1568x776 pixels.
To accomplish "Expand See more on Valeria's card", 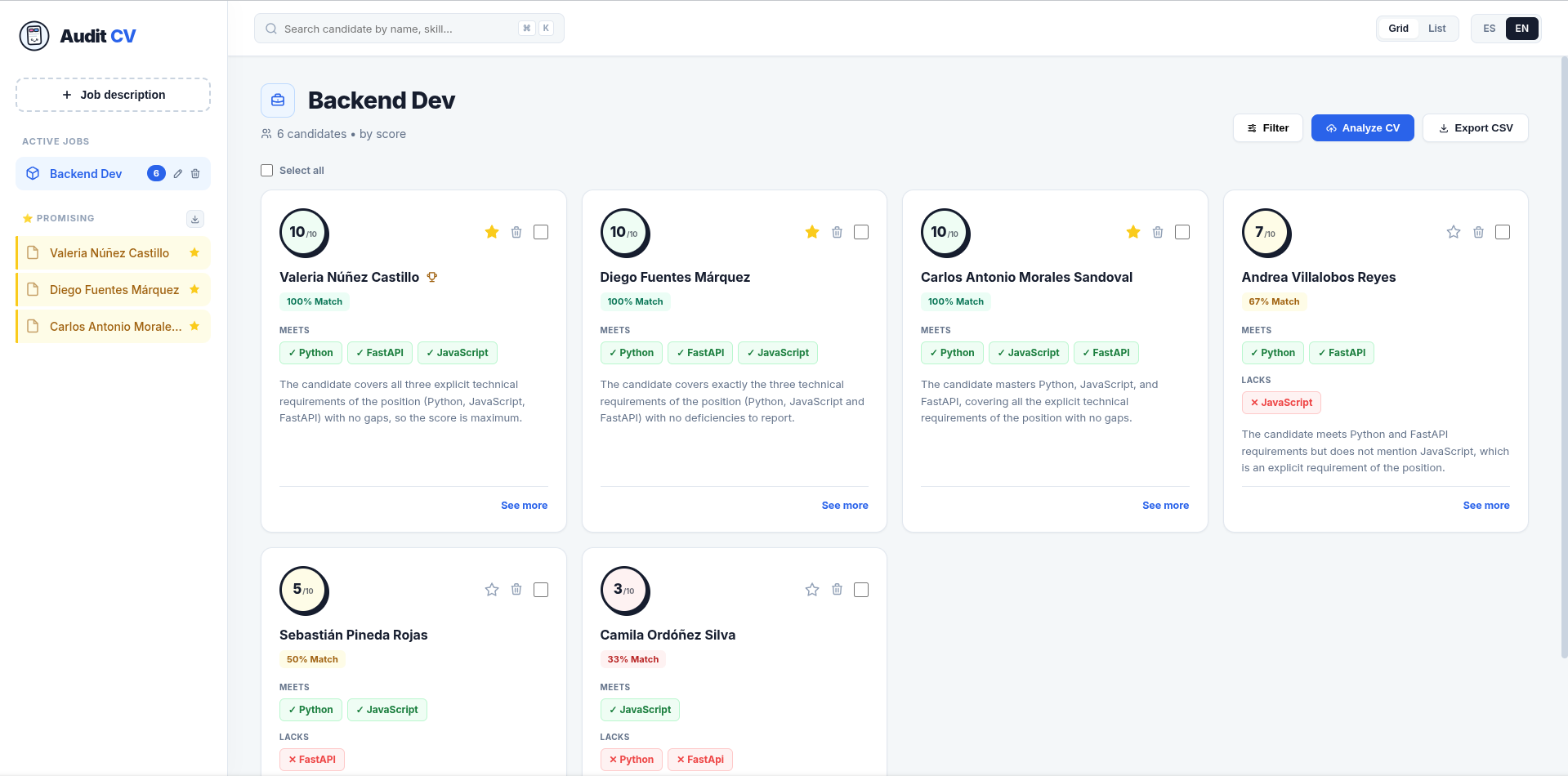I will [x=525, y=506].
